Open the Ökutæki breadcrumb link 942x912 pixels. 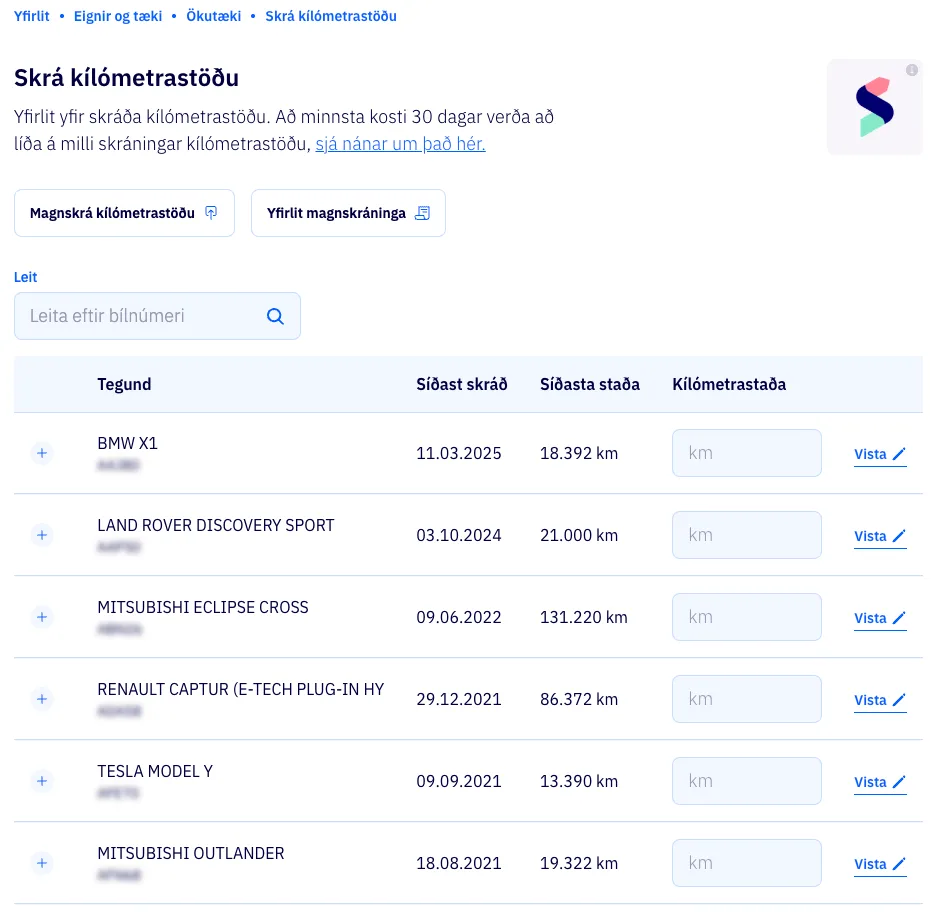[x=213, y=16]
